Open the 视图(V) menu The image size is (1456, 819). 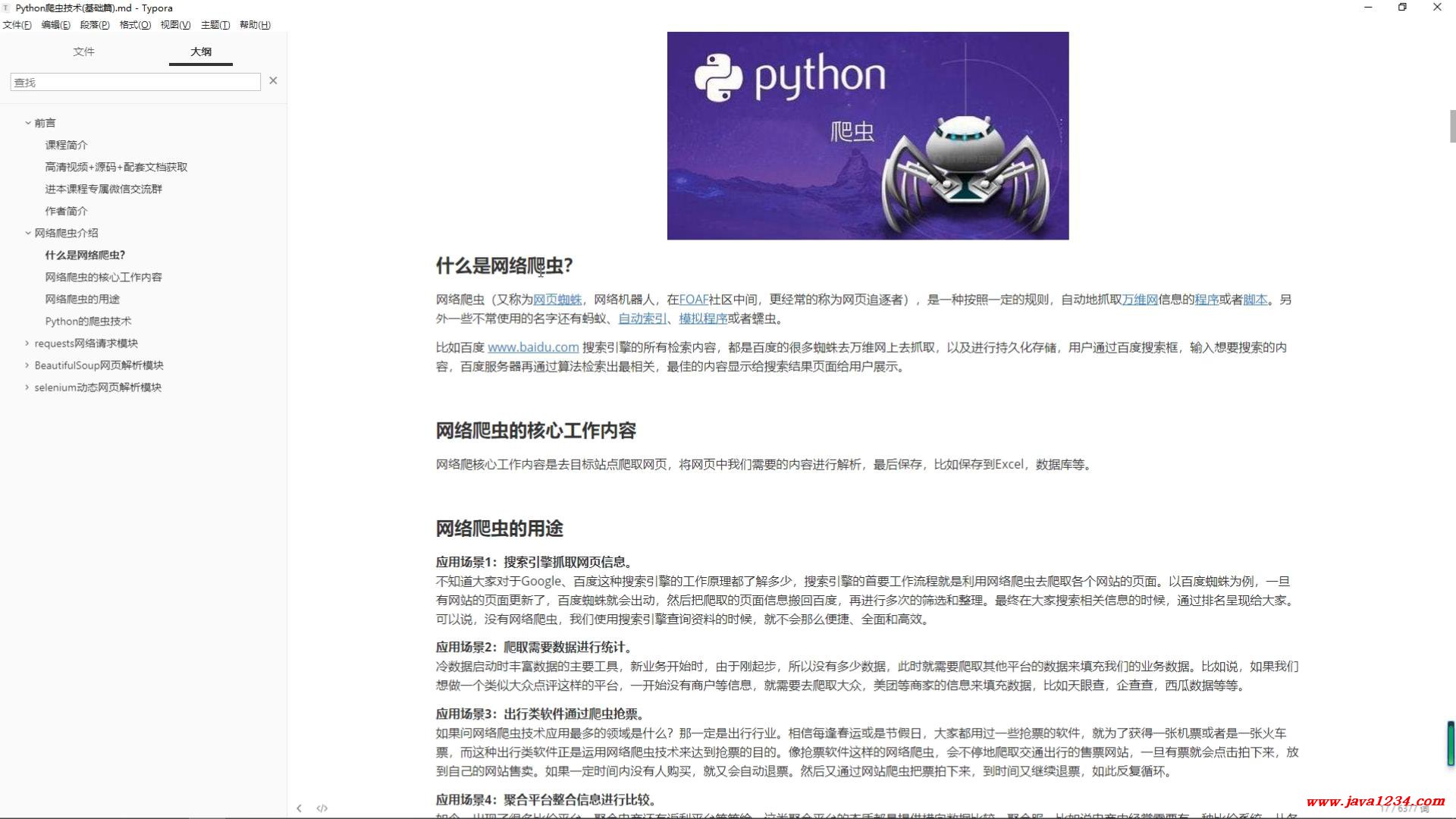coord(175,25)
